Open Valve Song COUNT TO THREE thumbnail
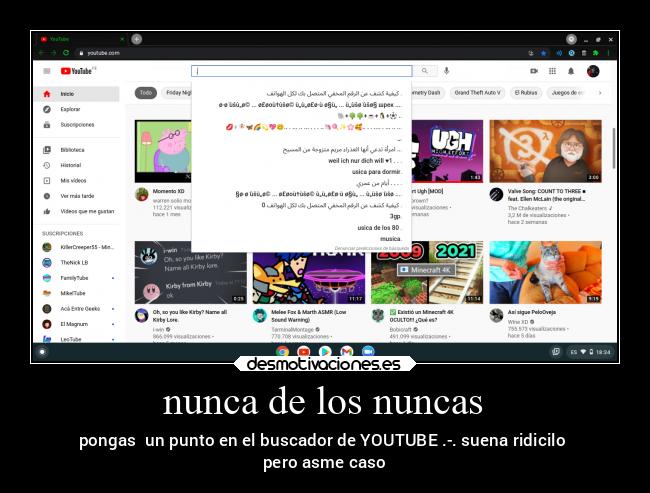 pos(546,151)
